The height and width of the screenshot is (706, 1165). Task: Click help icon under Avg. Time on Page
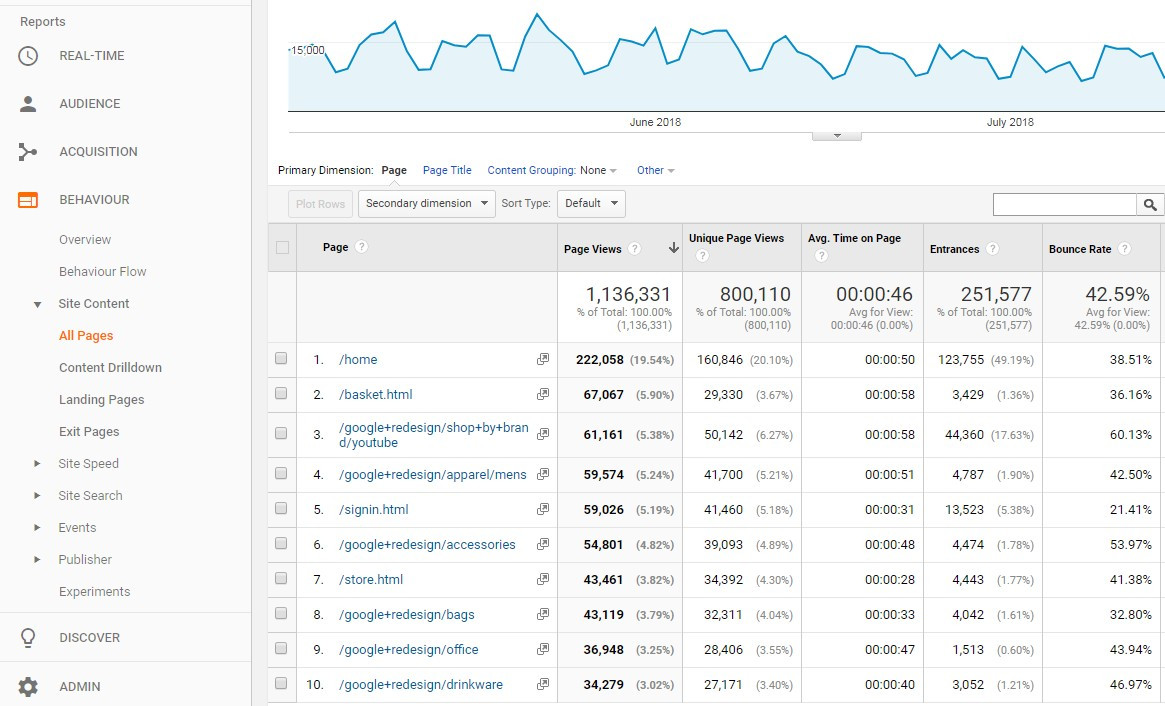tap(821, 256)
